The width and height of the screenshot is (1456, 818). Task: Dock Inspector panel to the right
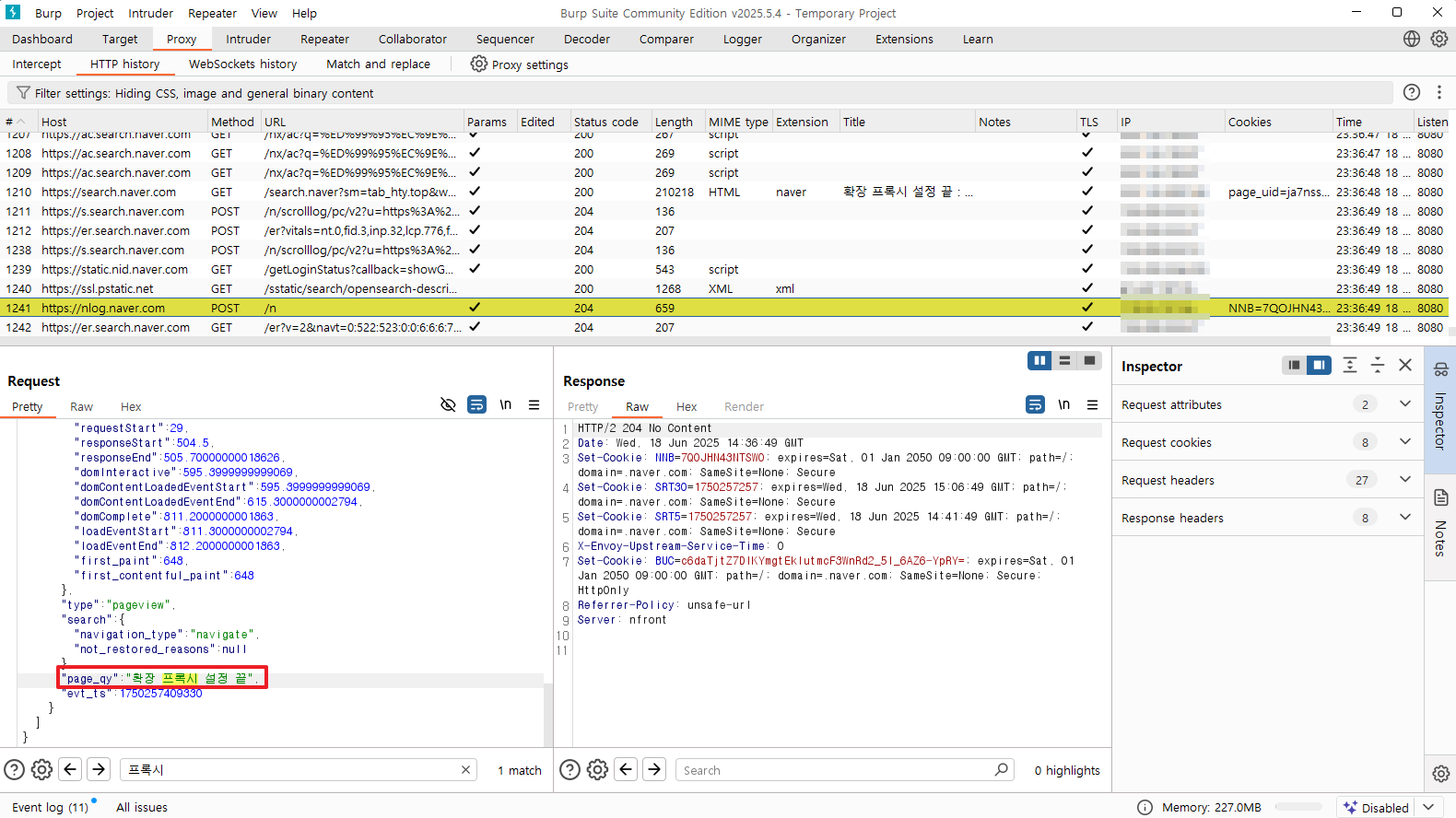pyautogui.click(x=1319, y=366)
